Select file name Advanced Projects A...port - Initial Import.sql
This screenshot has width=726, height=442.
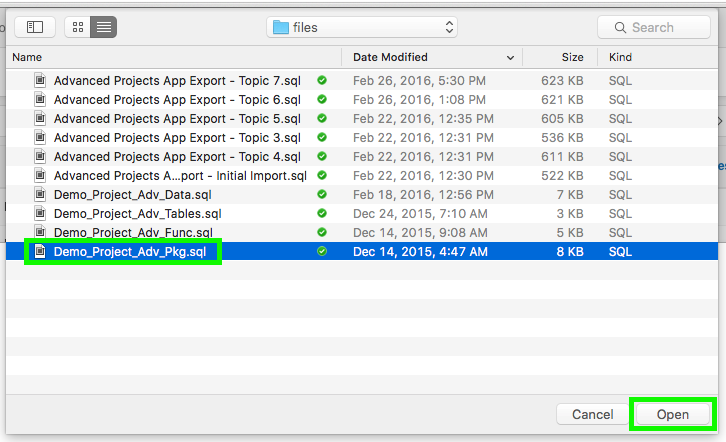(x=180, y=175)
